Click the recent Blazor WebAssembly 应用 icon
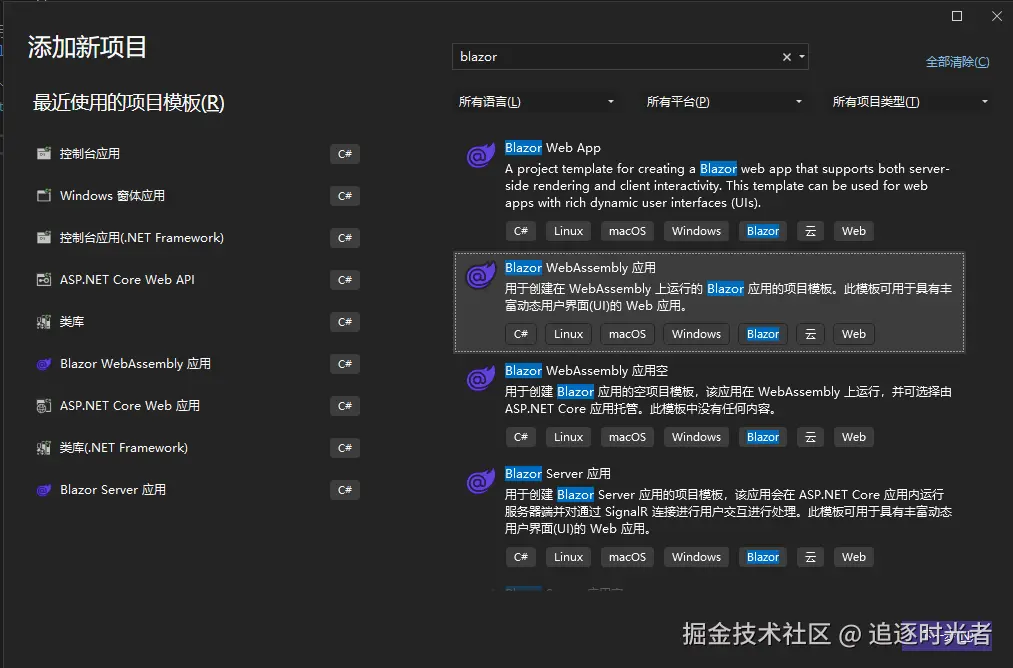Viewport: 1013px width, 668px height. [x=43, y=364]
